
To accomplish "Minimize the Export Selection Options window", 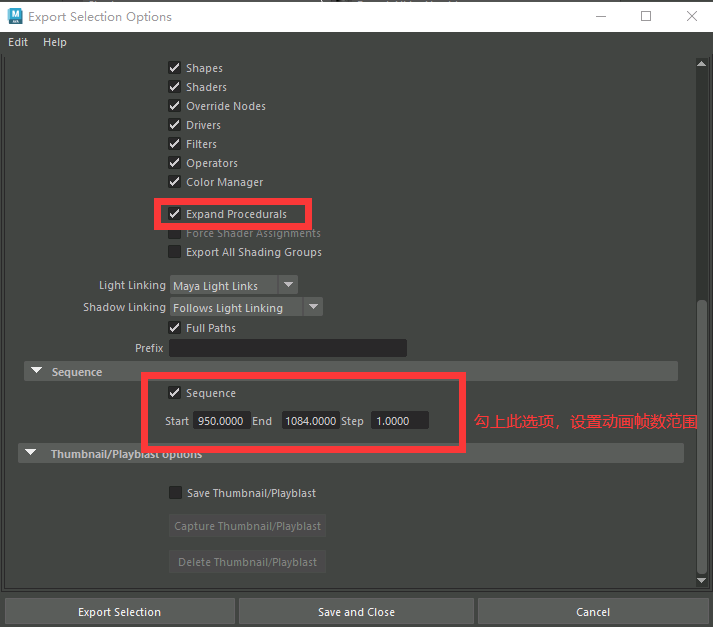I will click(x=600, y=16).
